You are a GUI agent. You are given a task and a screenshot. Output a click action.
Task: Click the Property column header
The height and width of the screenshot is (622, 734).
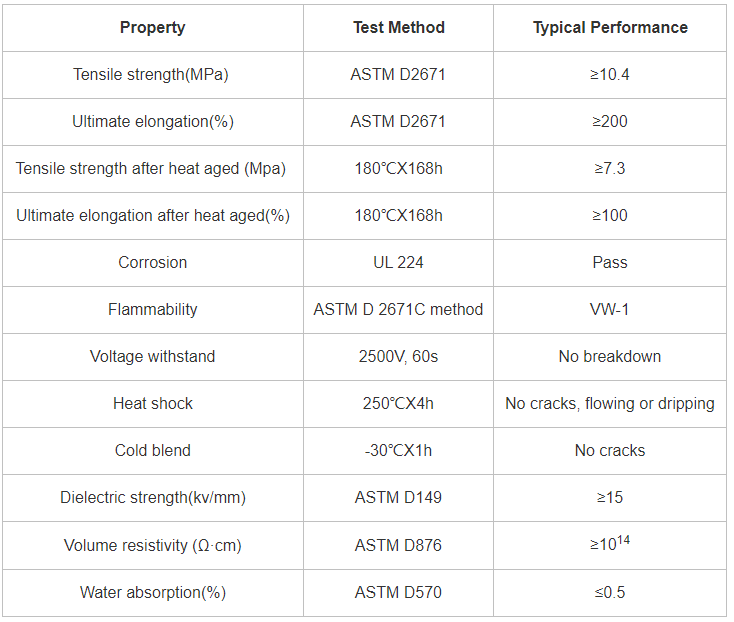(x=153, y=28)
